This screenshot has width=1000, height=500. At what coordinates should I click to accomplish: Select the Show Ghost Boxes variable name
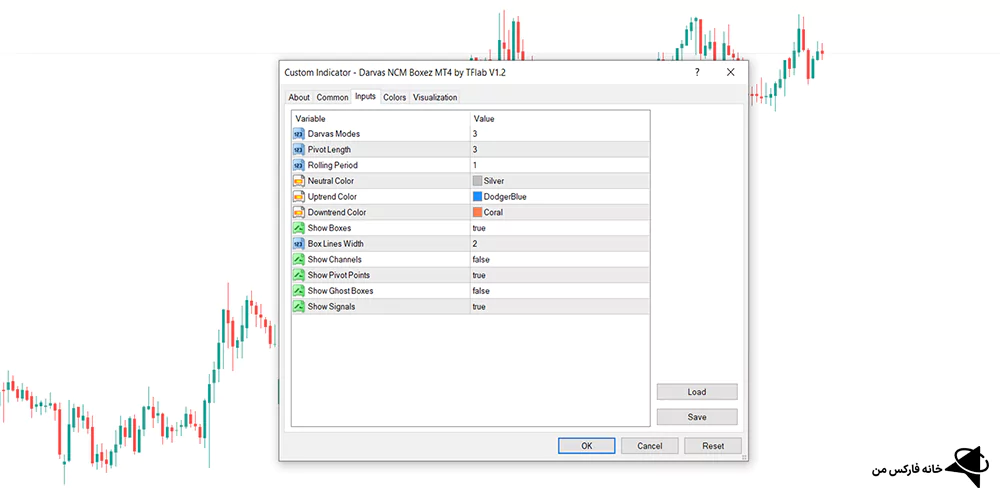tap(341, 291)
